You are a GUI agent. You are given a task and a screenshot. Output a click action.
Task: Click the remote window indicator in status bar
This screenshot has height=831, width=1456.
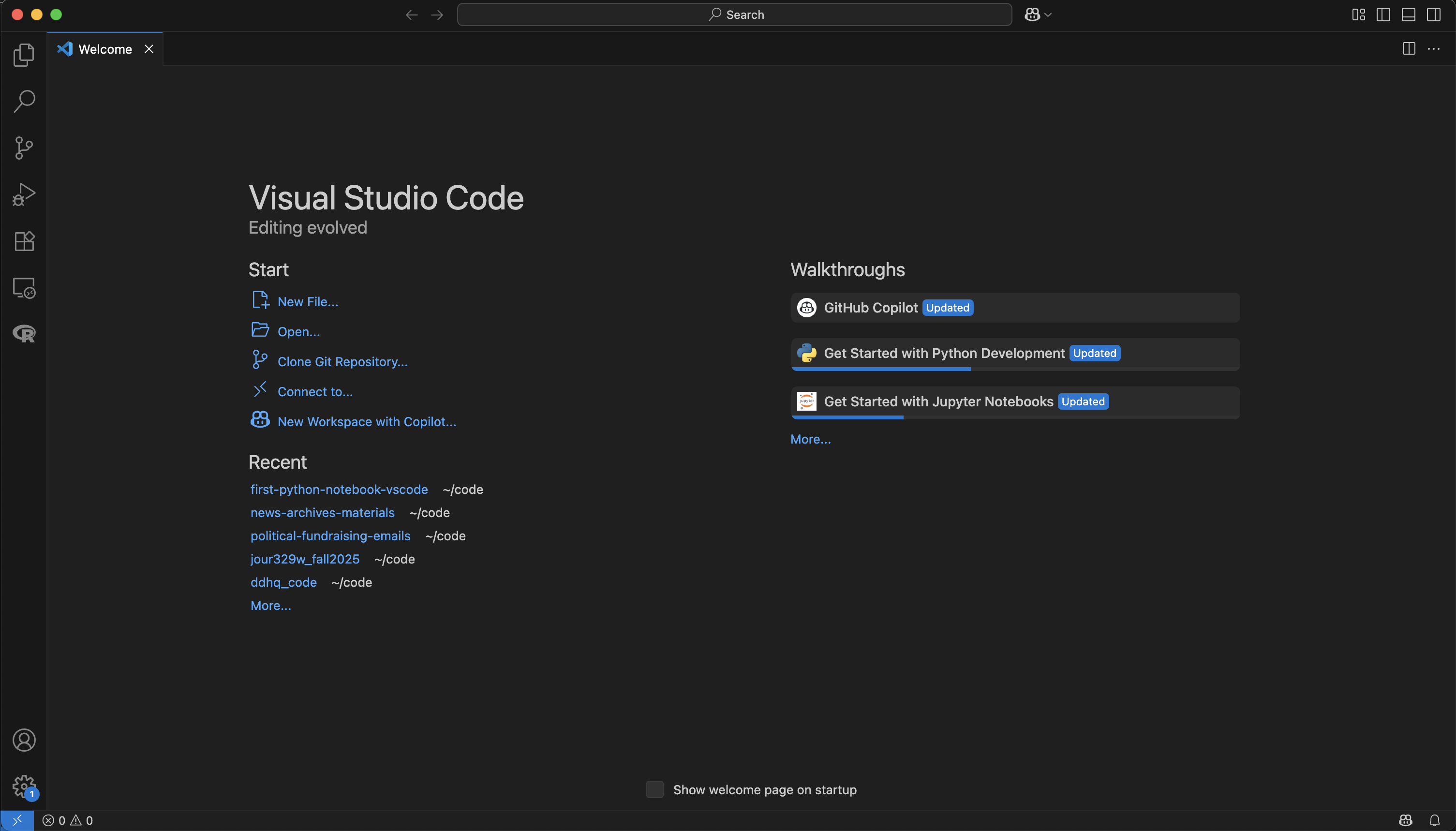(16, 820)
